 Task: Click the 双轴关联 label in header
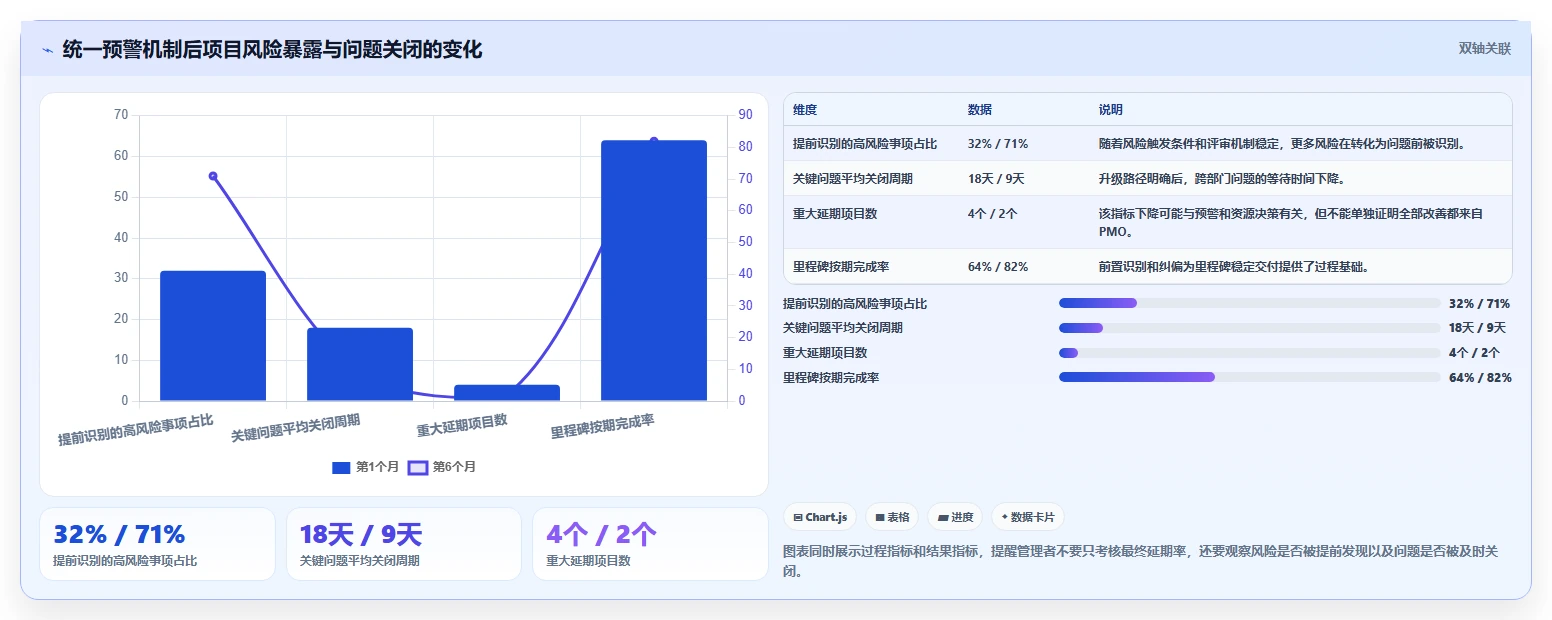(1484, 49)
